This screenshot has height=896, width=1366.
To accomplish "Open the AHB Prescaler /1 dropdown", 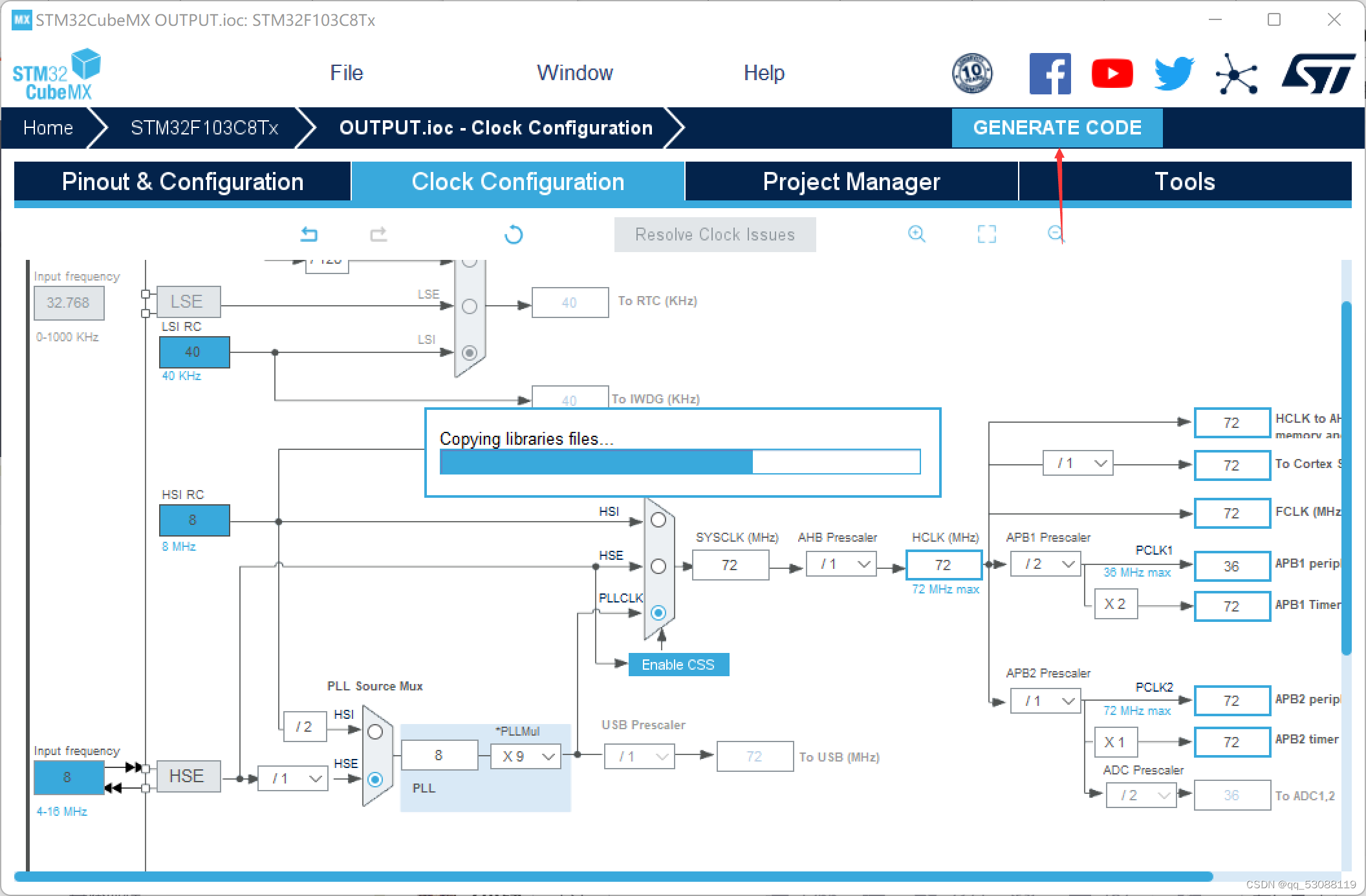I will click(x=841, y=564).
